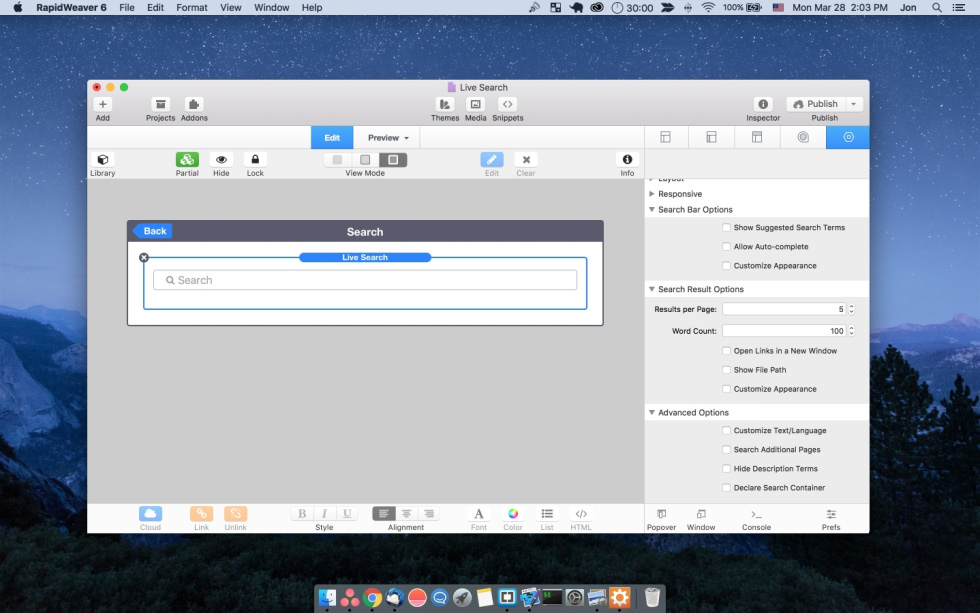Image resolution: width=980 pixels, height=613 pixels.
Task: Check Customize Appearance under Search Bar Options
Action: (726, 266)
